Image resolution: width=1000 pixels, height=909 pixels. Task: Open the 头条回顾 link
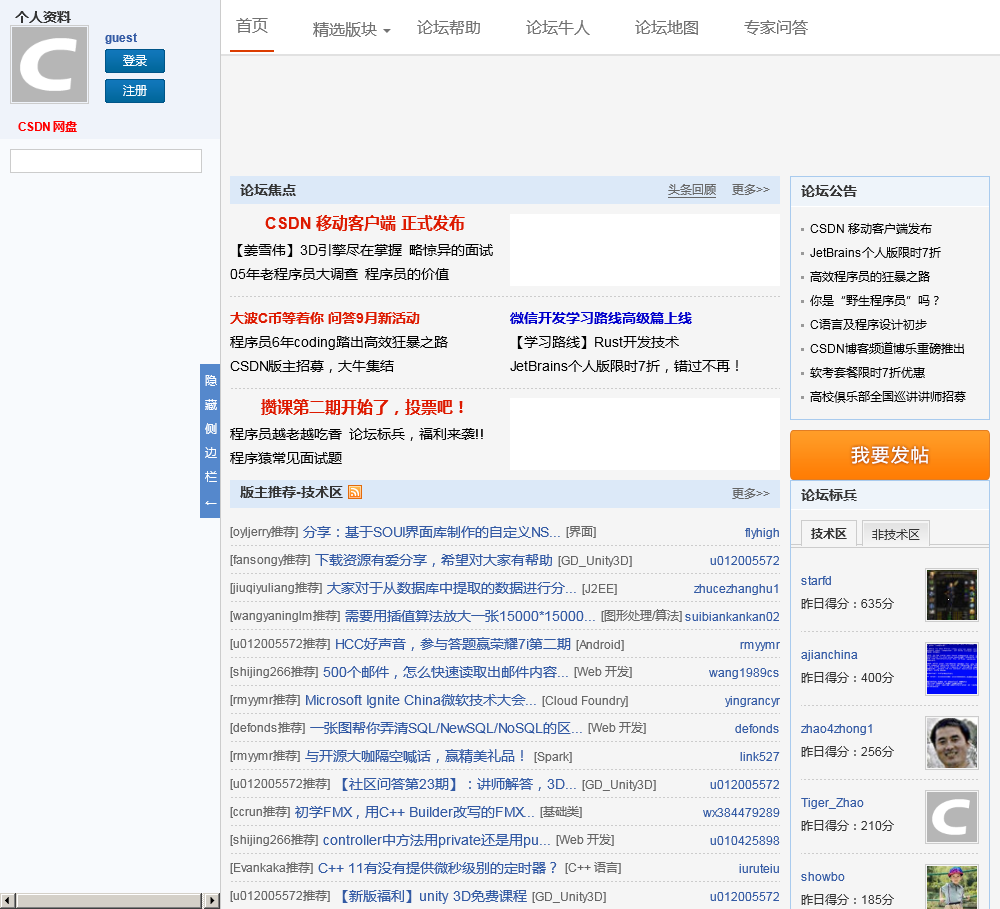pyautogui.click(x=691, y=189)
